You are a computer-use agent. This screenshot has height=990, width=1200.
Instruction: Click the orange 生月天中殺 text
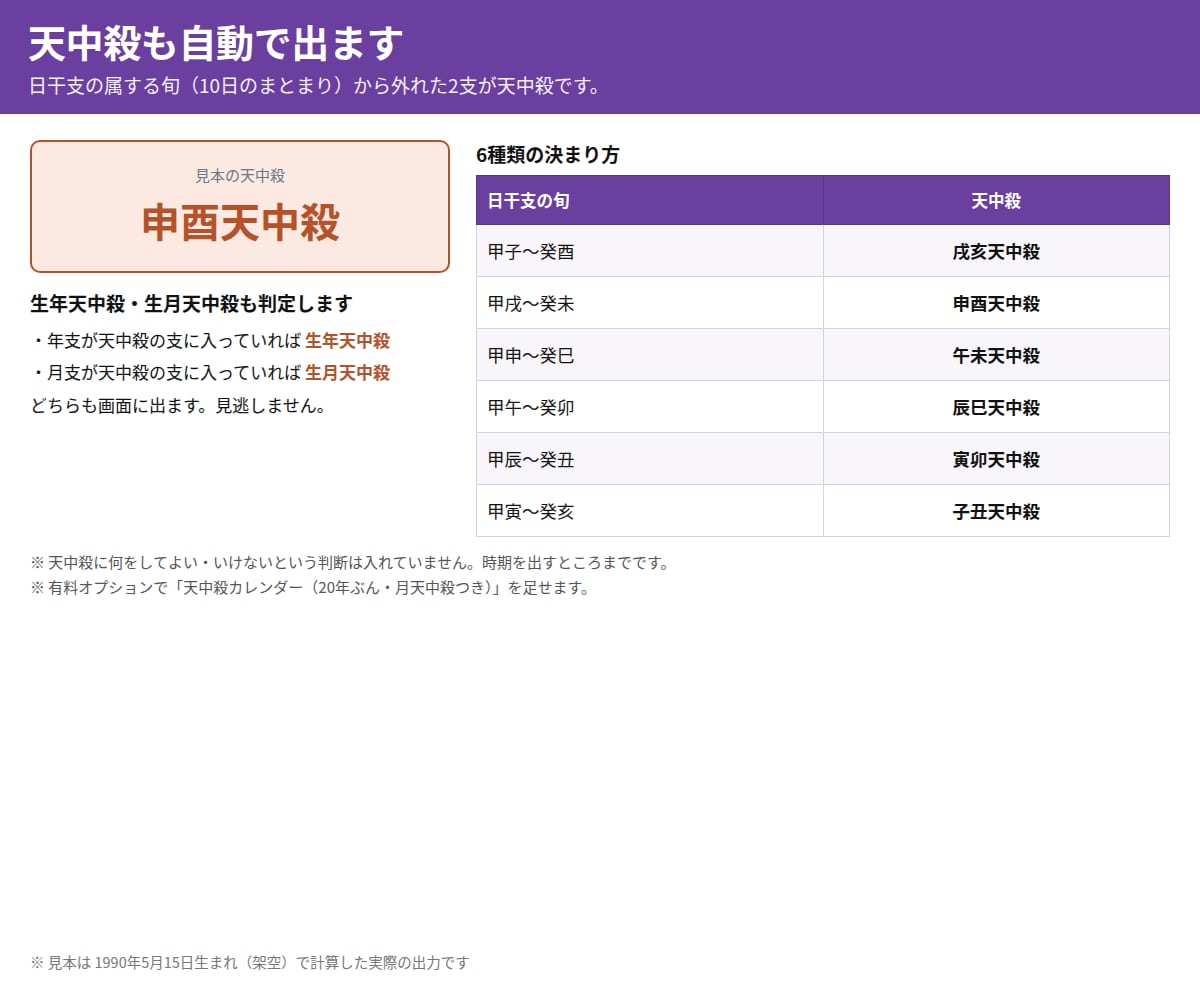(347, 373)
